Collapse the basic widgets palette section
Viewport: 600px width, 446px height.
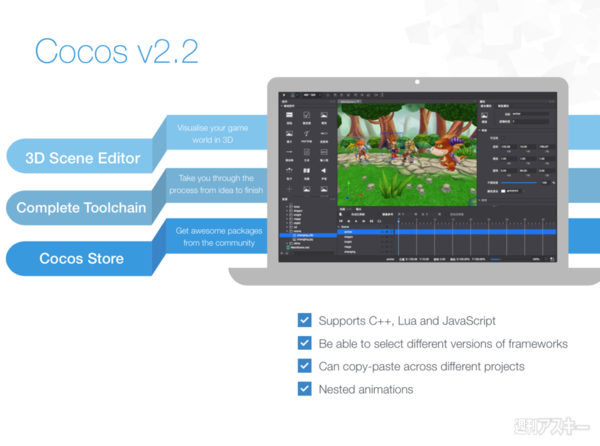pos(282,106)
